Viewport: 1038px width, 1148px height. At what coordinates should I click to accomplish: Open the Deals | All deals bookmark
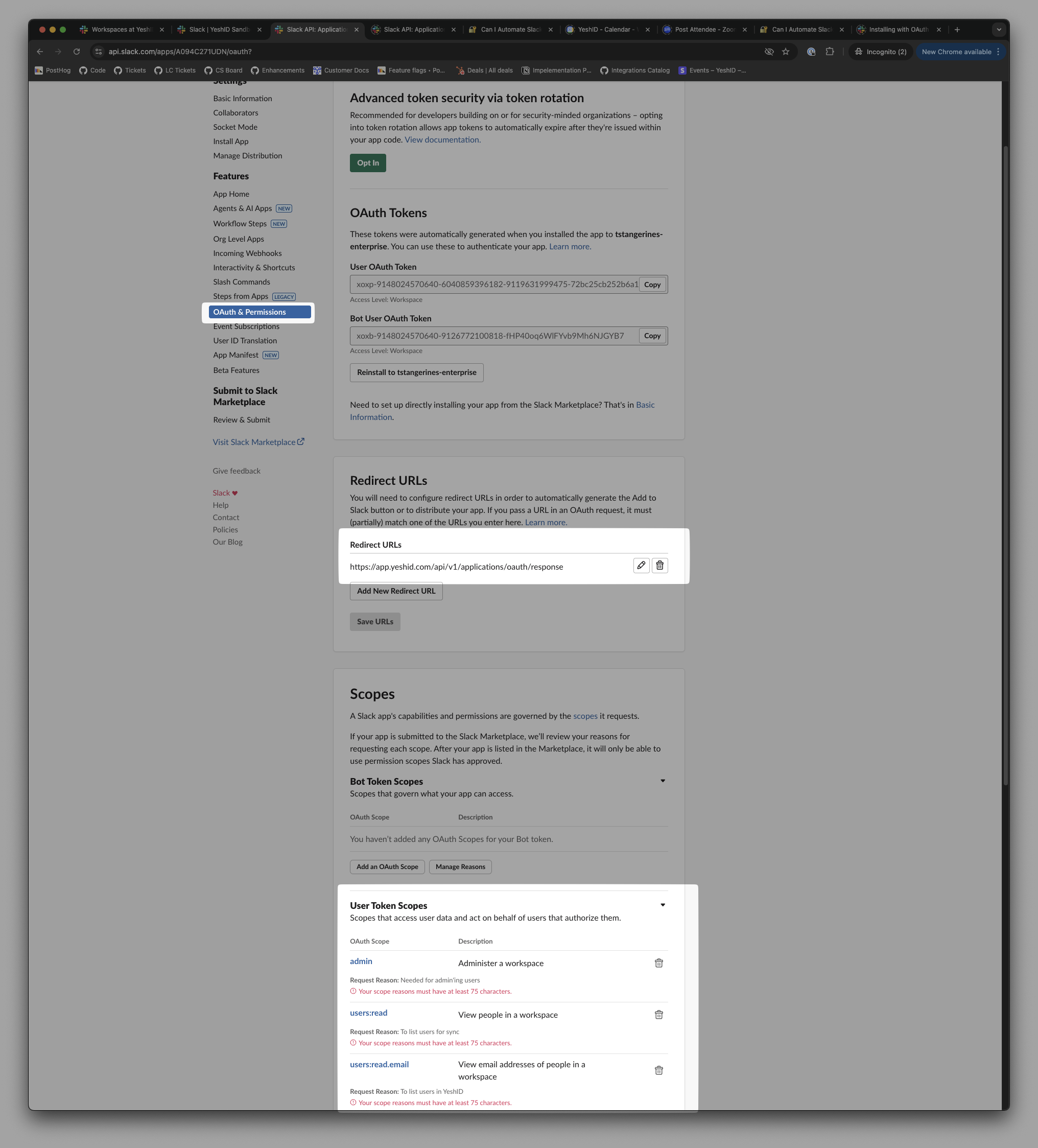coord(484,71)
